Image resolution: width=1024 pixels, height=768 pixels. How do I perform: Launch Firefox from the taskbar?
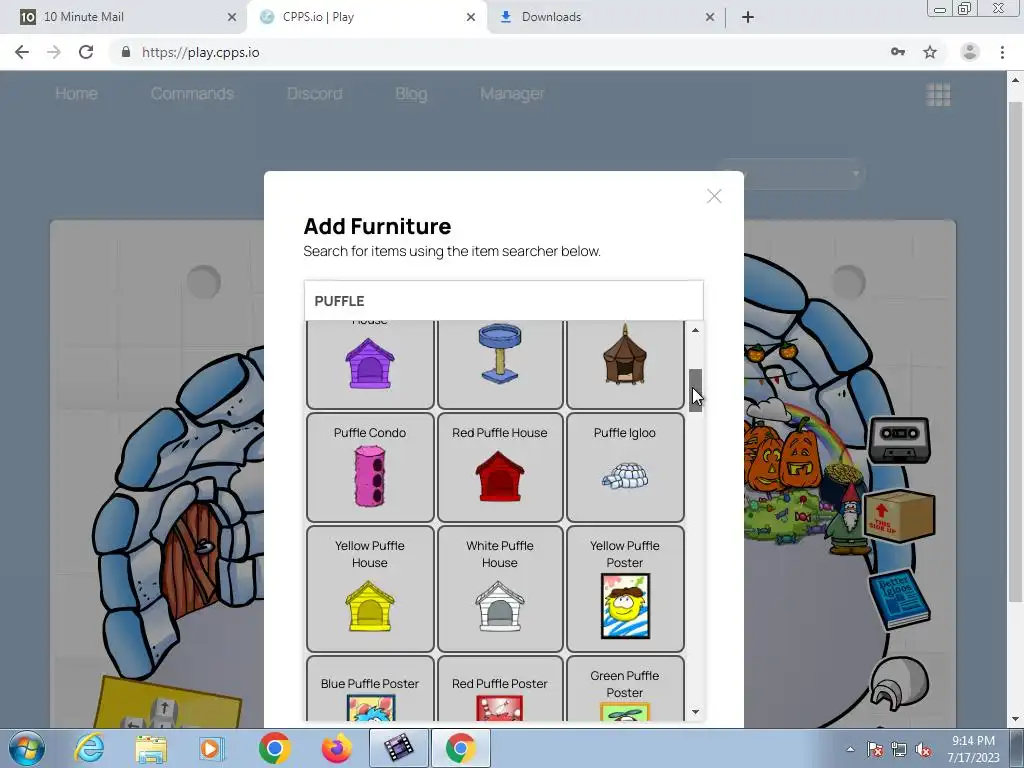[337, 748]
